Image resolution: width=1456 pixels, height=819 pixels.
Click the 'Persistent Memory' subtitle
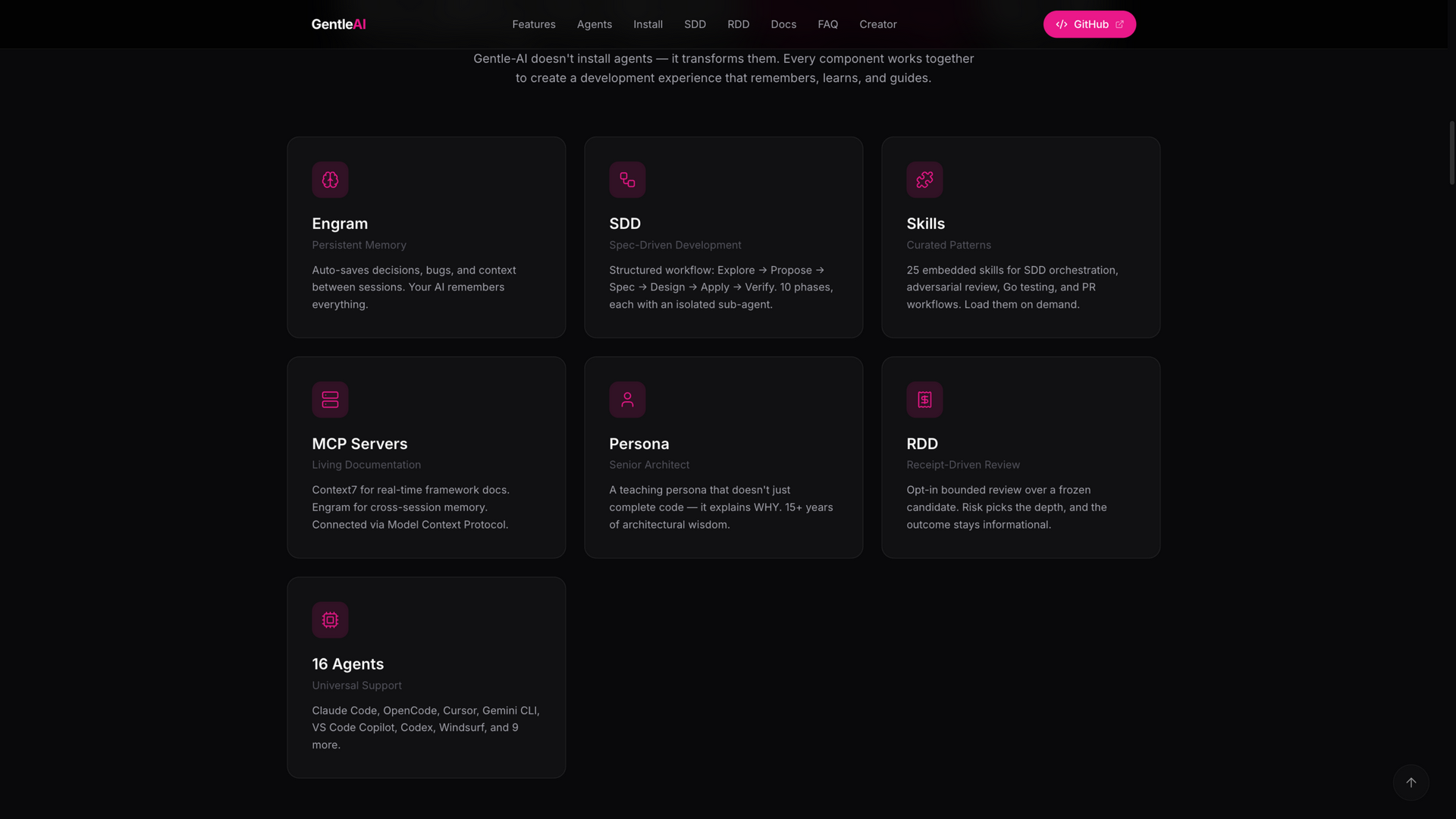[359, 245]
